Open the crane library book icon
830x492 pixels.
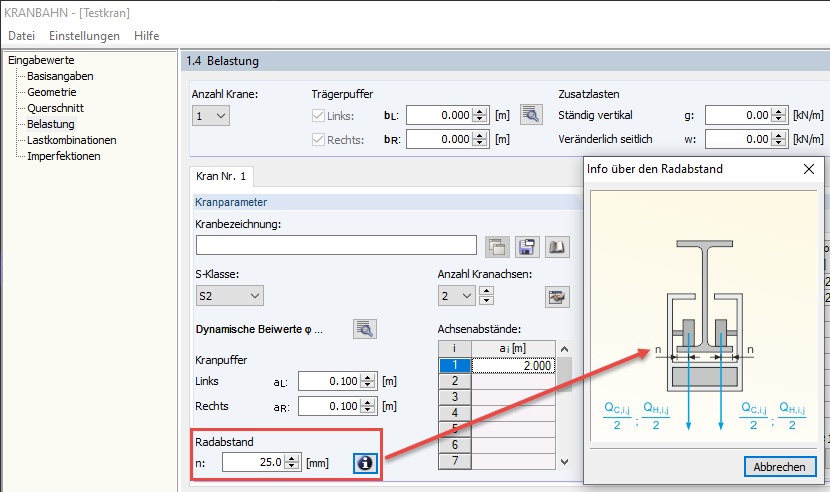557,247
